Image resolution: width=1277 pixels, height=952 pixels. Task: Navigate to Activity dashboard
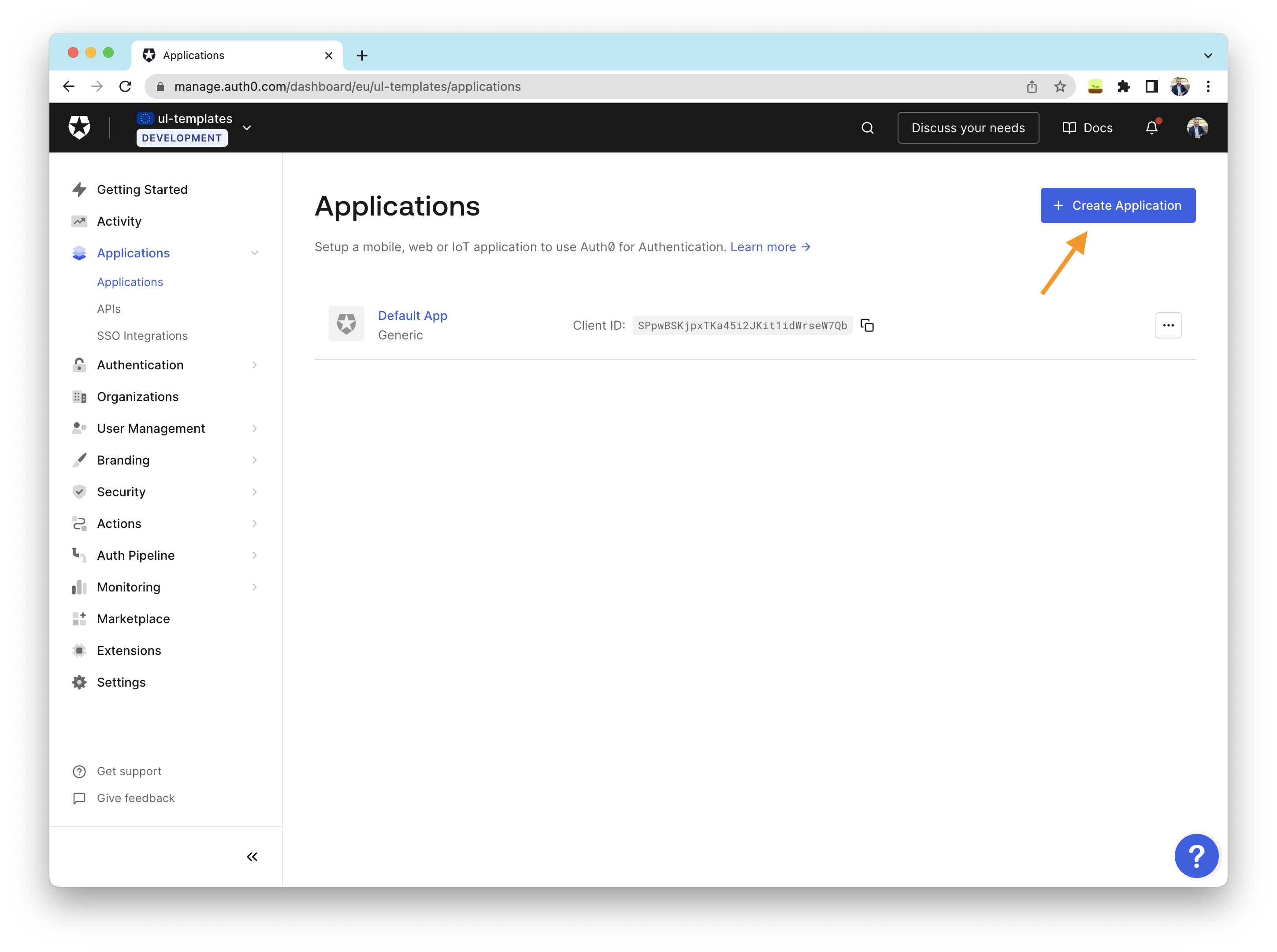pos(118,220)
